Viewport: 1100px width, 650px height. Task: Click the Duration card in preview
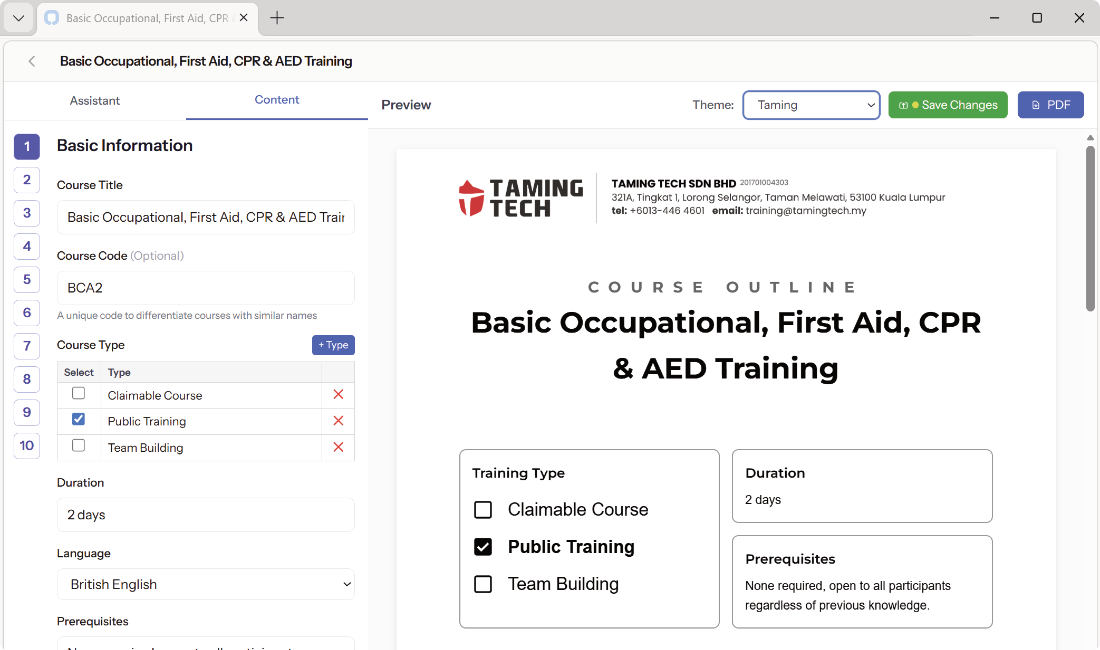tap(862, 486)
